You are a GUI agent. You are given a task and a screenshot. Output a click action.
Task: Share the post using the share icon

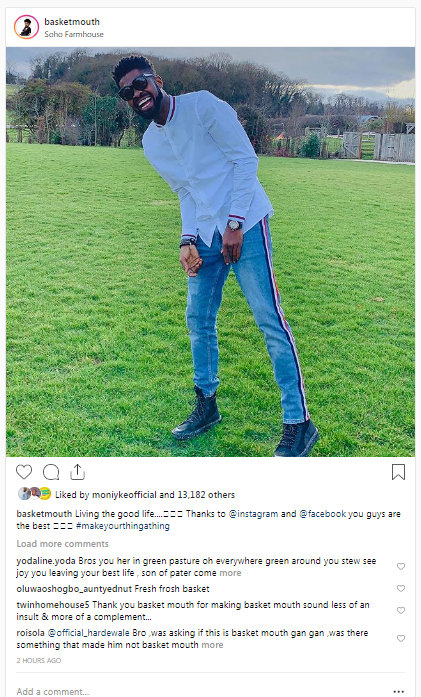(77, 472)
